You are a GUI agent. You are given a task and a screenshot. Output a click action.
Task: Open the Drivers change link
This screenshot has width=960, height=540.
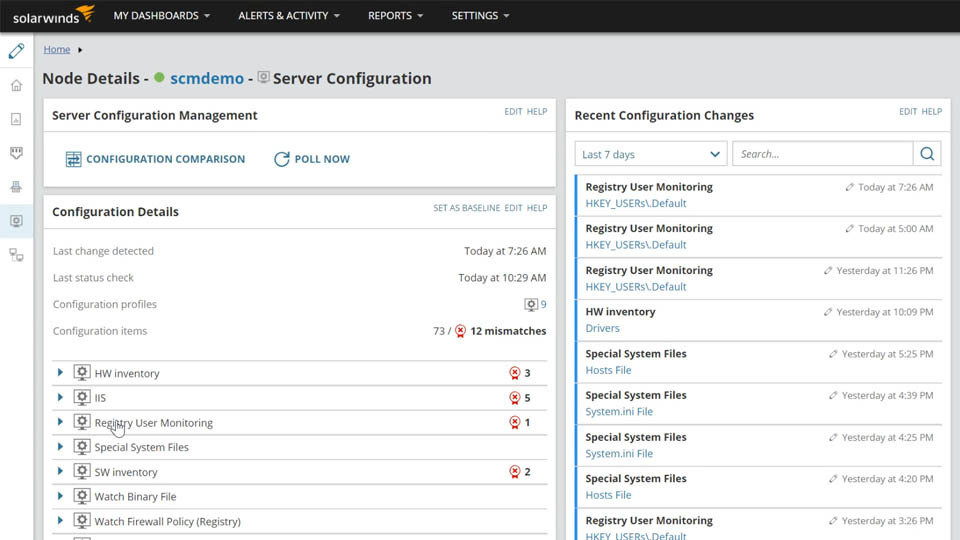coord(602,328)
